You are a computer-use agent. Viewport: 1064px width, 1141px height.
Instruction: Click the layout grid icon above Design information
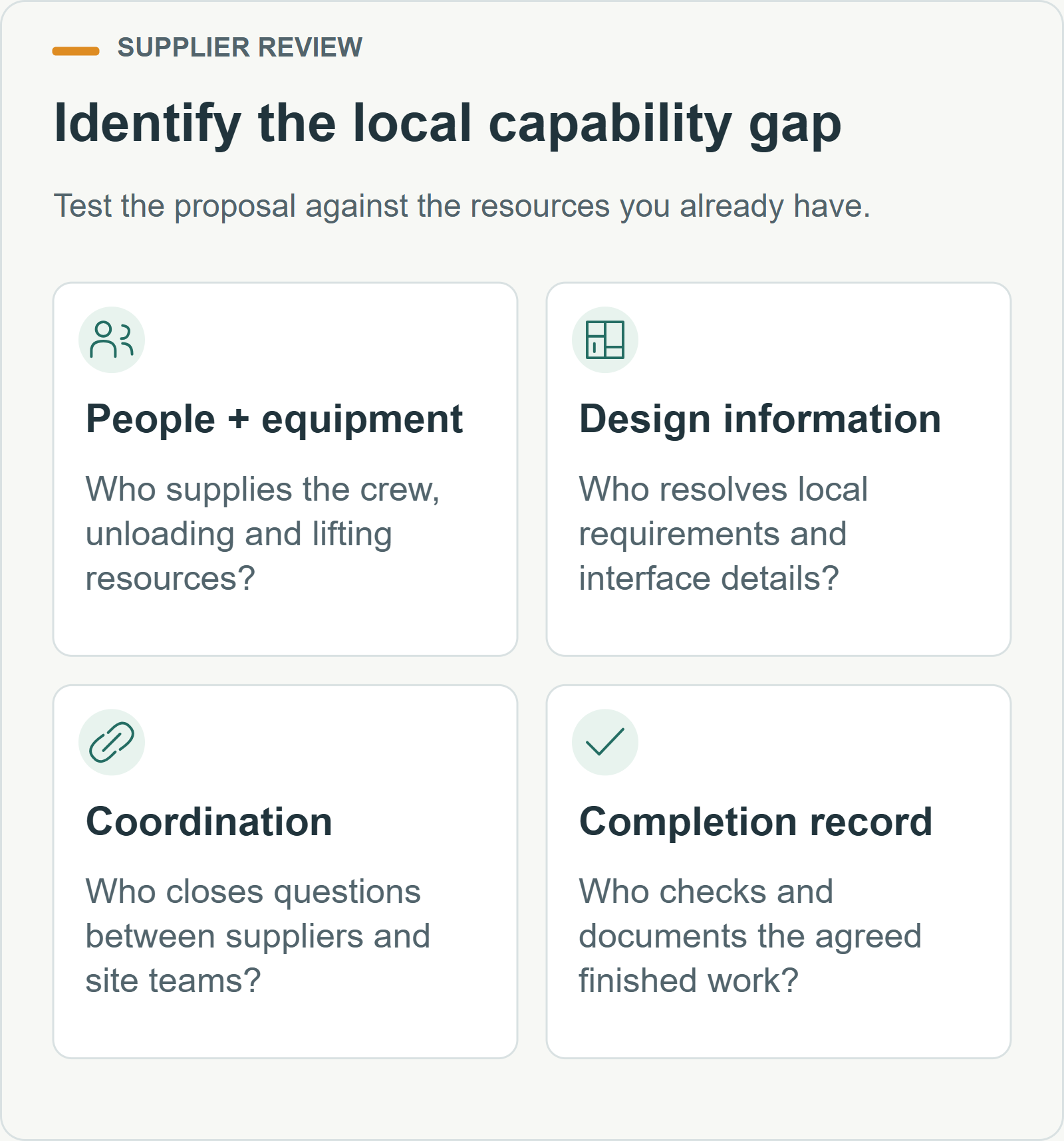pyautogui.click(x=605, y=340)
